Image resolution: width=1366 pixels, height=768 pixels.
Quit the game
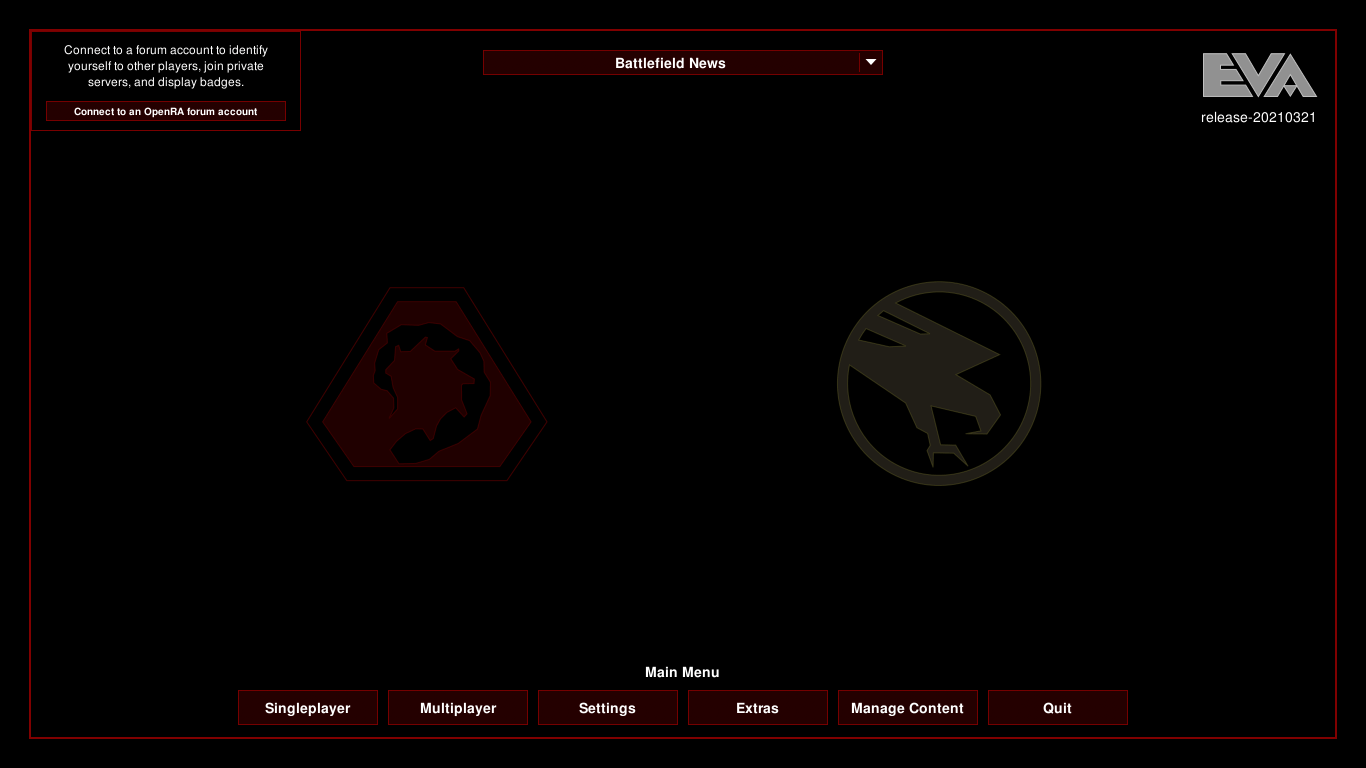1058,708
